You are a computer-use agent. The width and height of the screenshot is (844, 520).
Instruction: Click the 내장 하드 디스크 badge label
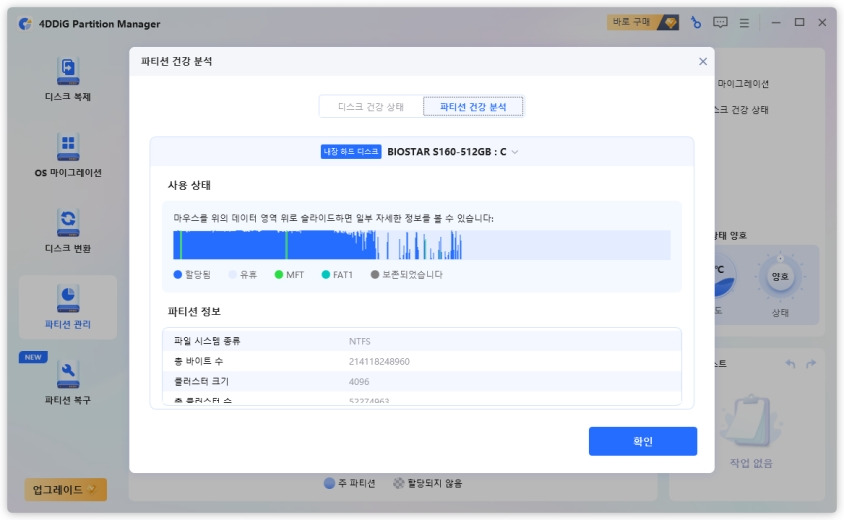(351, 152)
